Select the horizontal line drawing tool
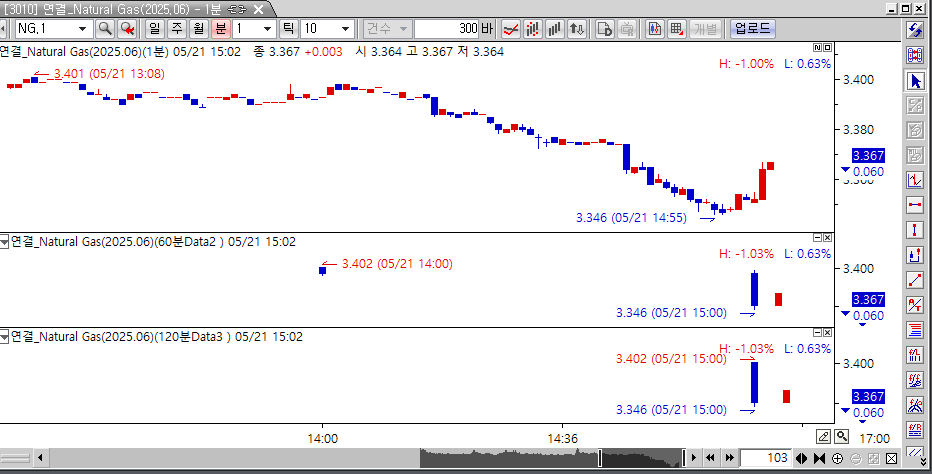 point(914,205)
